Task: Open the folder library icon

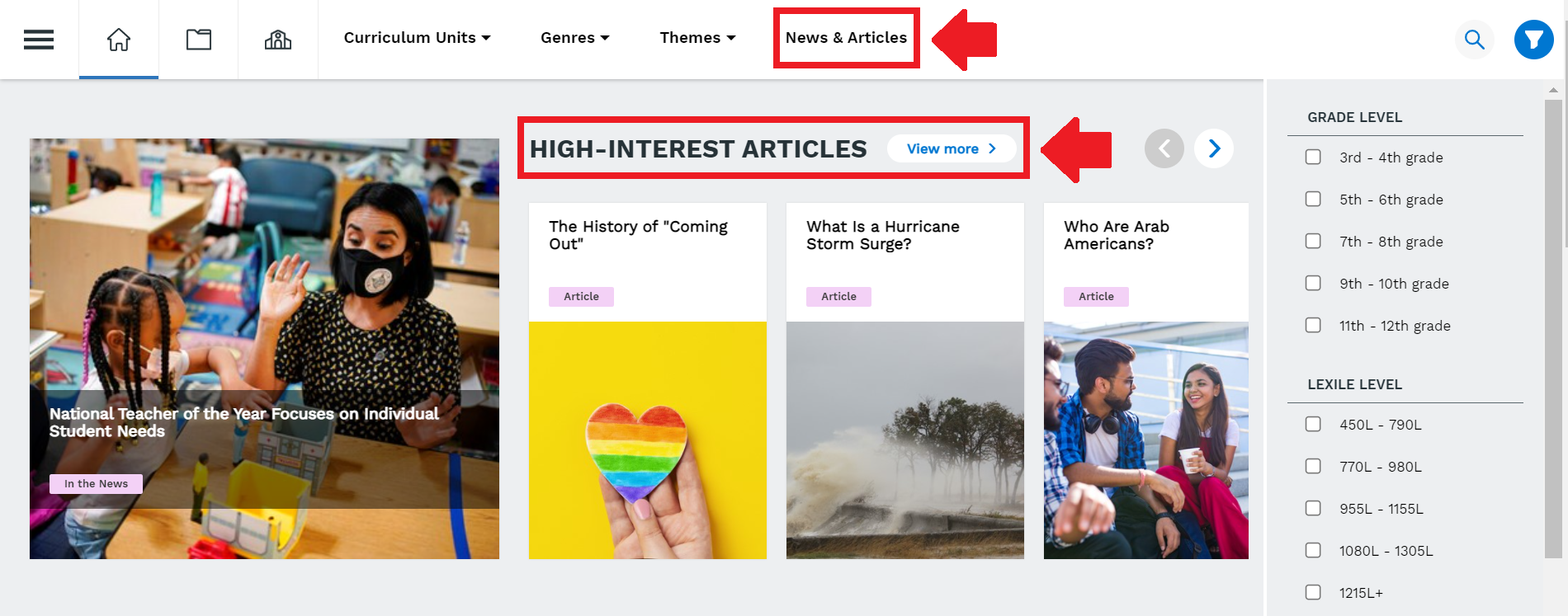Action: point(199,40)
